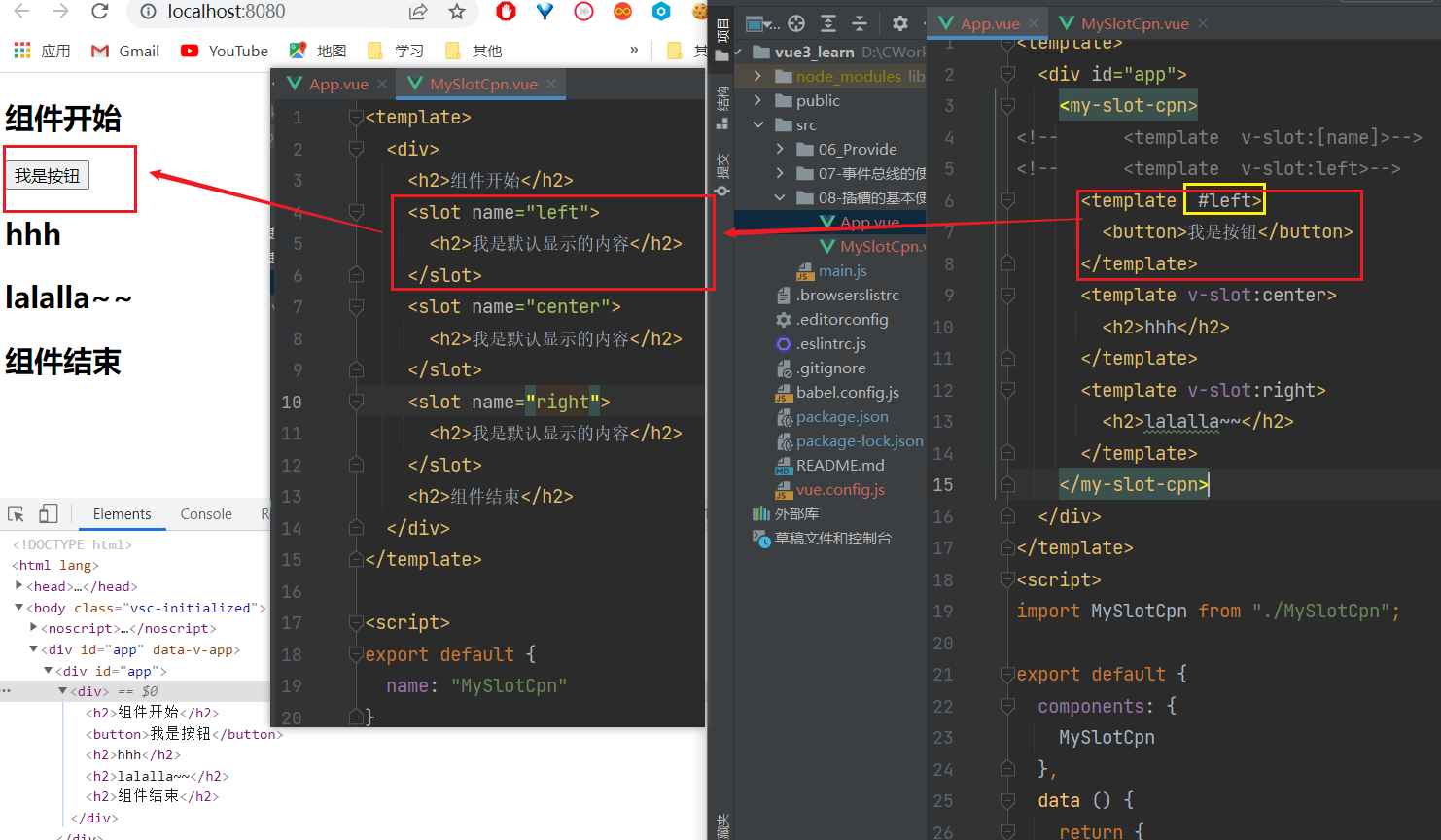The width and height of the screenshot is (1441, 840).
Task: Open 草稿文件和控制台 scratches node
Action: point(822,538)
